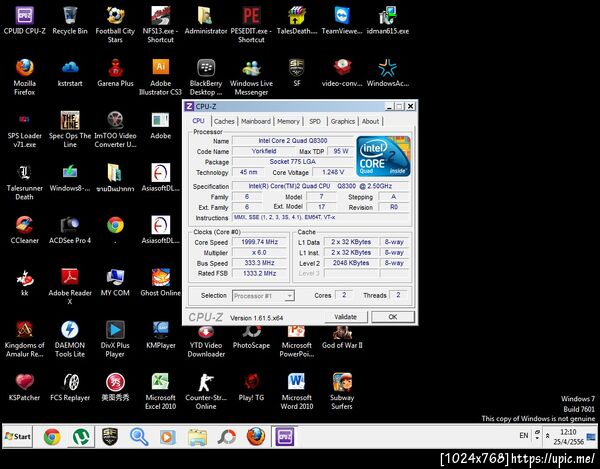
Task: Open the SPD tab in CPU-Z
Action: click(315, 121)
